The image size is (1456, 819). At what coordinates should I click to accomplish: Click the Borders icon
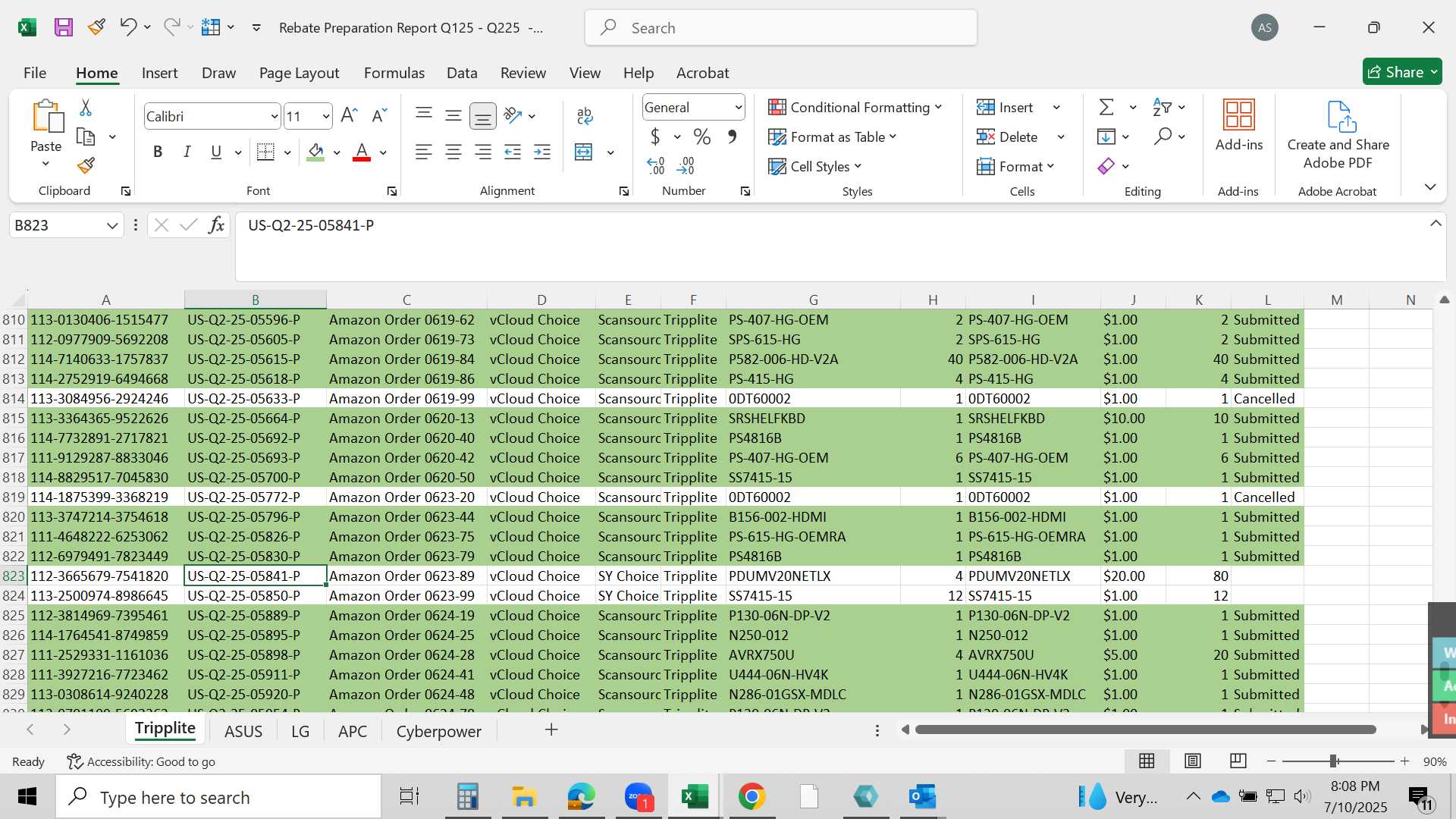click(x=265, y=152)
